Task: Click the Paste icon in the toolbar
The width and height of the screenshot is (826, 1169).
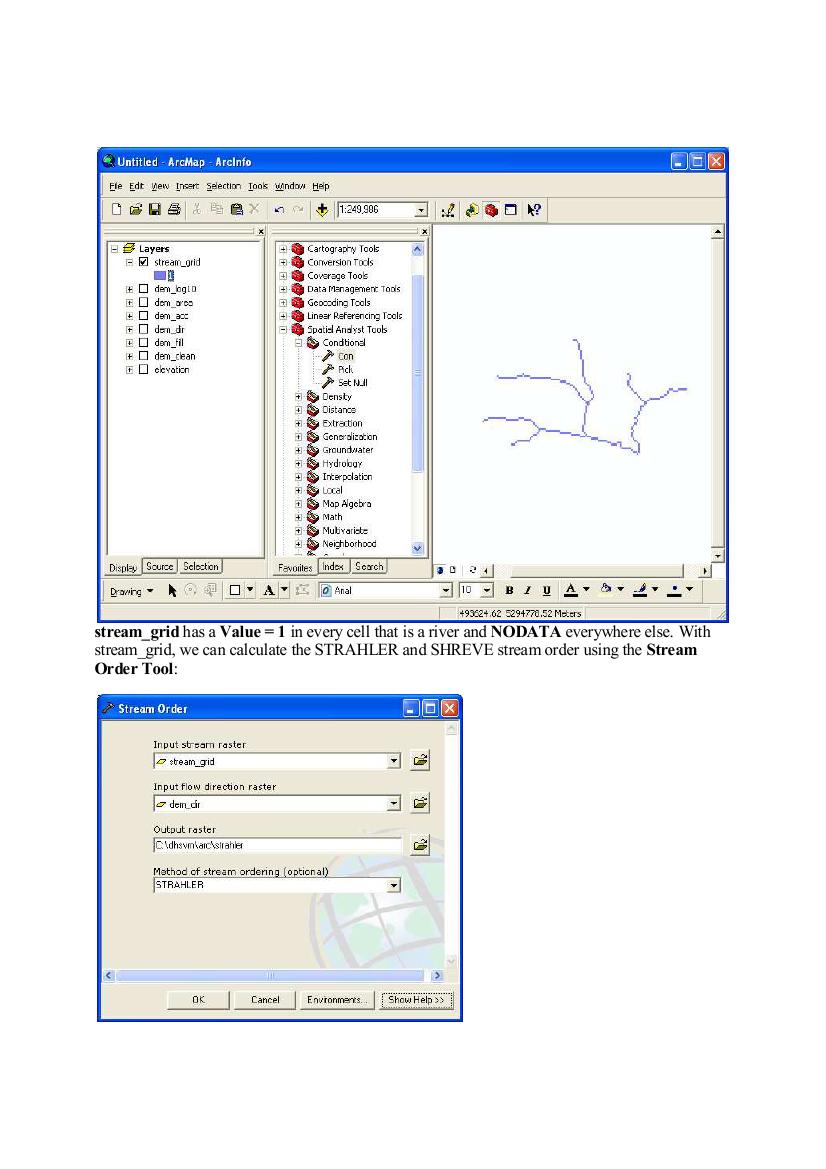Action: coord(236,209)
